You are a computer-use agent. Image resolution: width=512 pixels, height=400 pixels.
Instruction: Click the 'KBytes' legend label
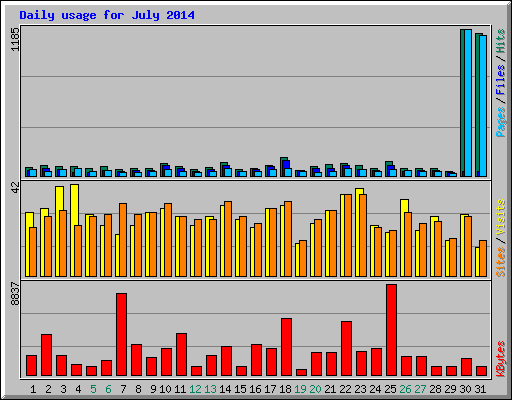pos(501,359)
